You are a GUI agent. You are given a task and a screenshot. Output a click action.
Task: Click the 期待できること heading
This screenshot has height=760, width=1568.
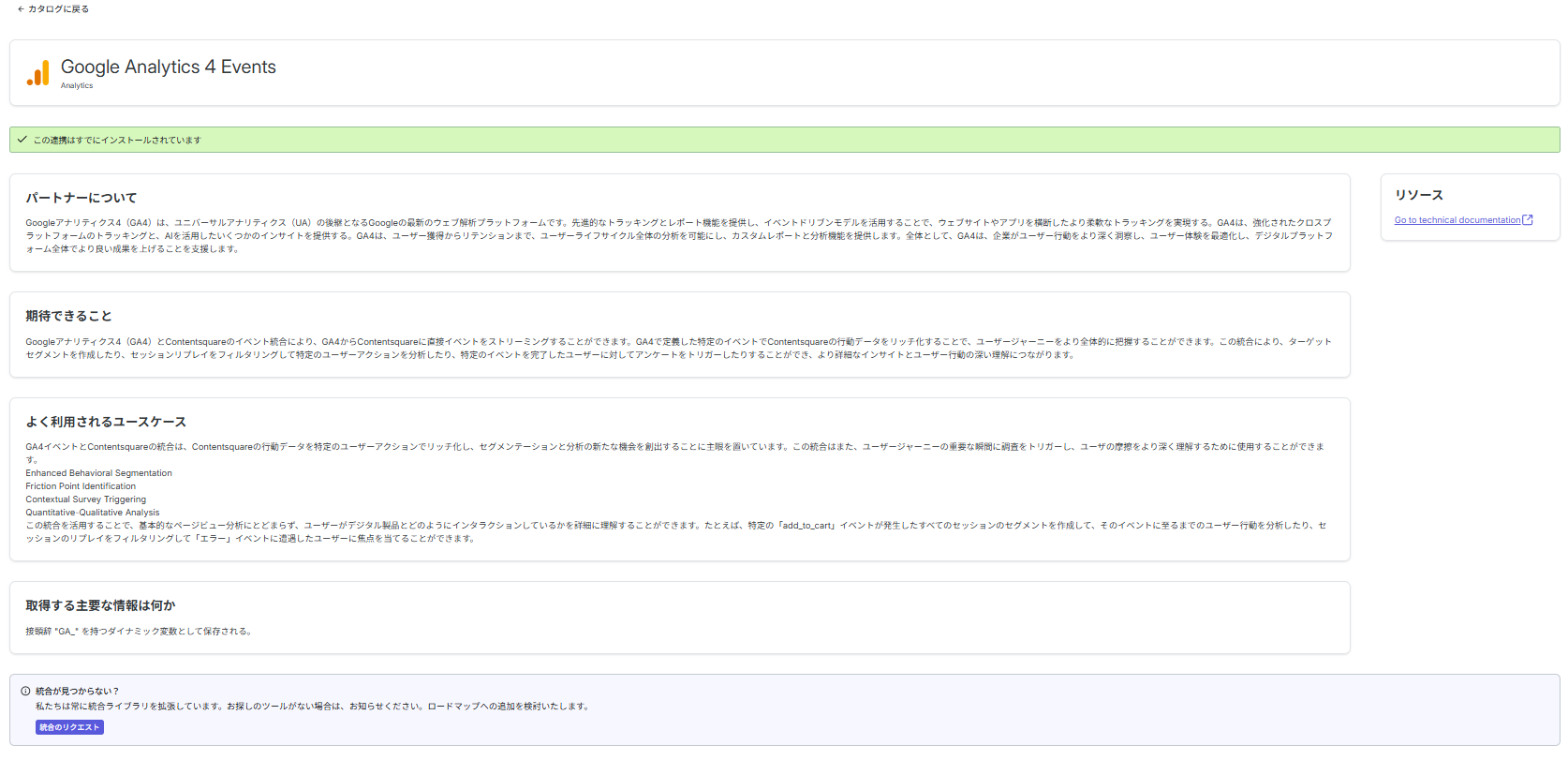(68, 316)
